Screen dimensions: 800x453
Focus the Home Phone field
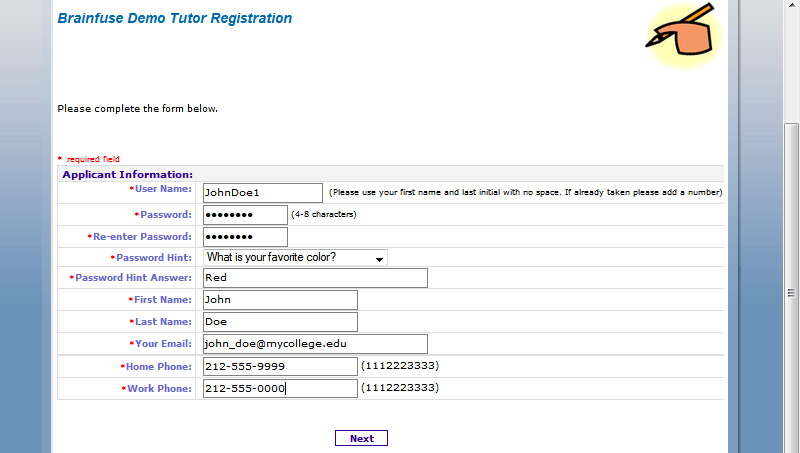coord(279,366)
